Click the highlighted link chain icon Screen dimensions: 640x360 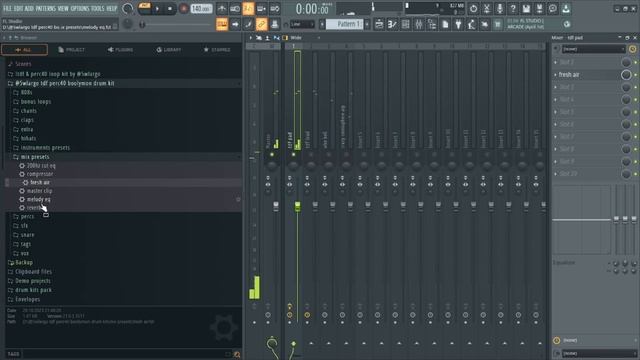coord(261,24)
